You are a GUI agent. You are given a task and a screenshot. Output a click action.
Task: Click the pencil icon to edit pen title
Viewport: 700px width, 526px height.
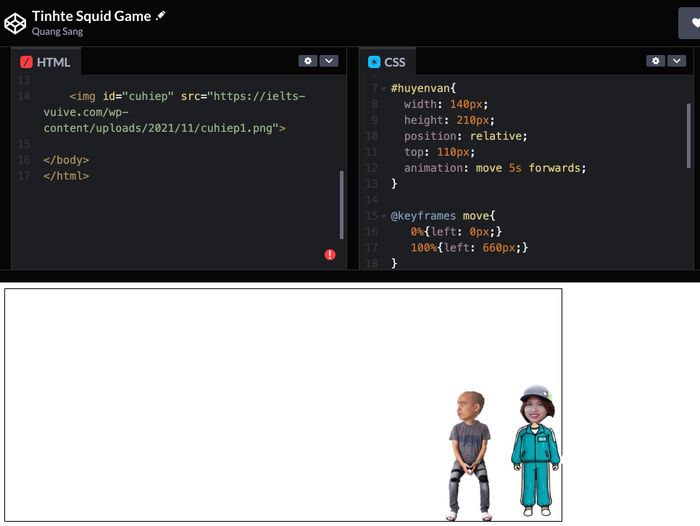point(161,16)
